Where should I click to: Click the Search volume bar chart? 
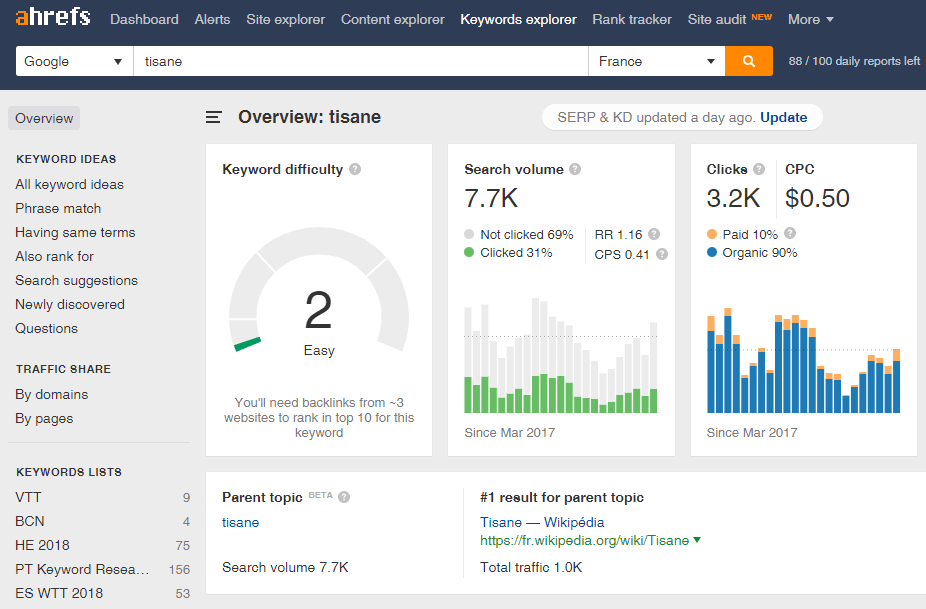pos(560,355)
